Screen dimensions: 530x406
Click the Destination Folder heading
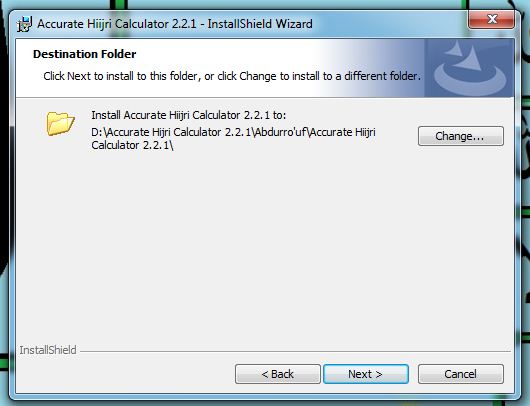[85, 54]
